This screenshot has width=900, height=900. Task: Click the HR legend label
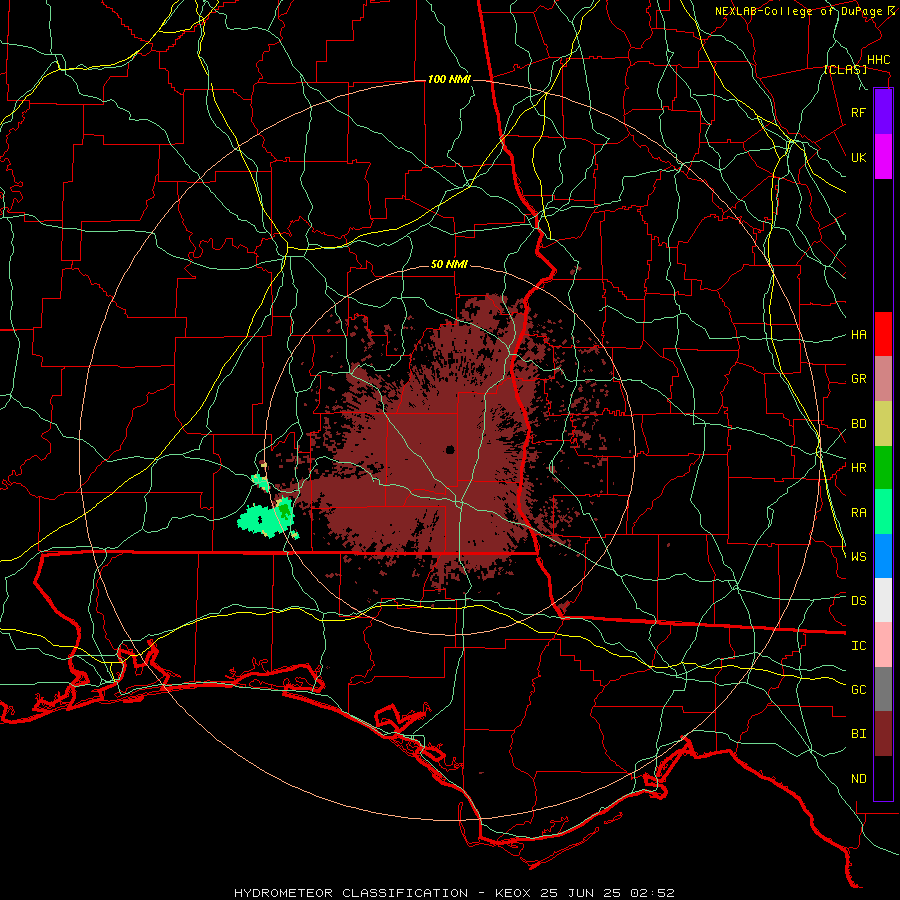[x=858, y=468]
